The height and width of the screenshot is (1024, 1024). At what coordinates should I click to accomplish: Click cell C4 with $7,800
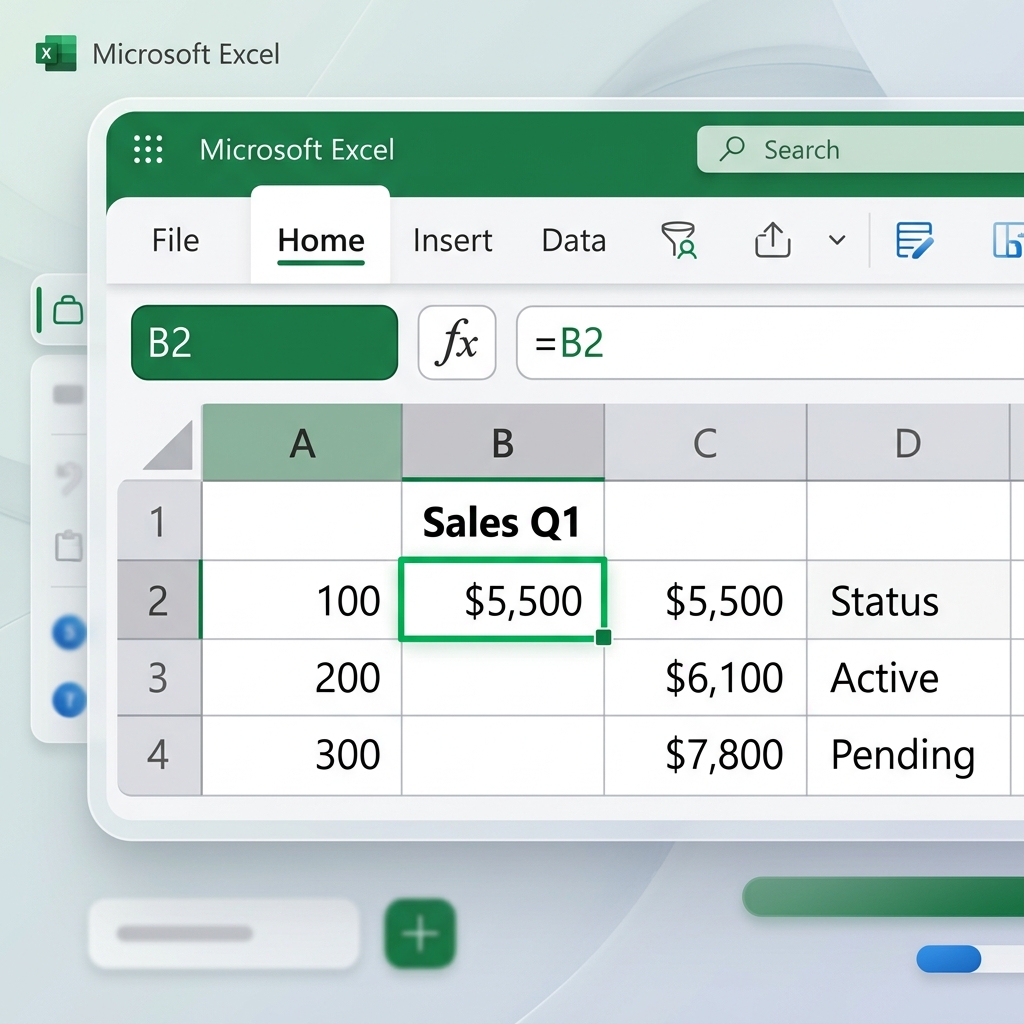(x=705, y=756)
